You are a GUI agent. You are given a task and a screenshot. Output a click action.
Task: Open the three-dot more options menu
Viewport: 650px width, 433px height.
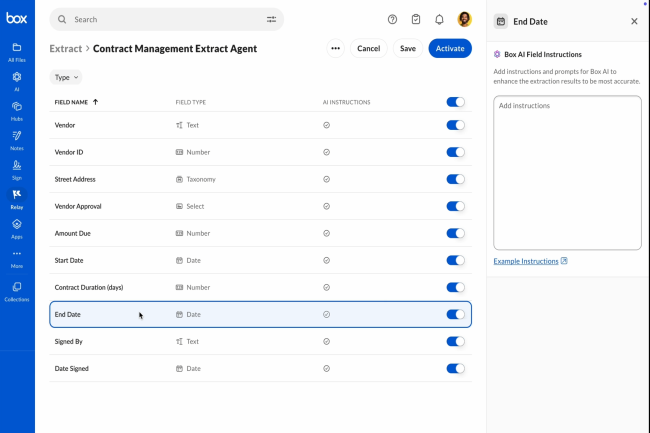point(335,48)
